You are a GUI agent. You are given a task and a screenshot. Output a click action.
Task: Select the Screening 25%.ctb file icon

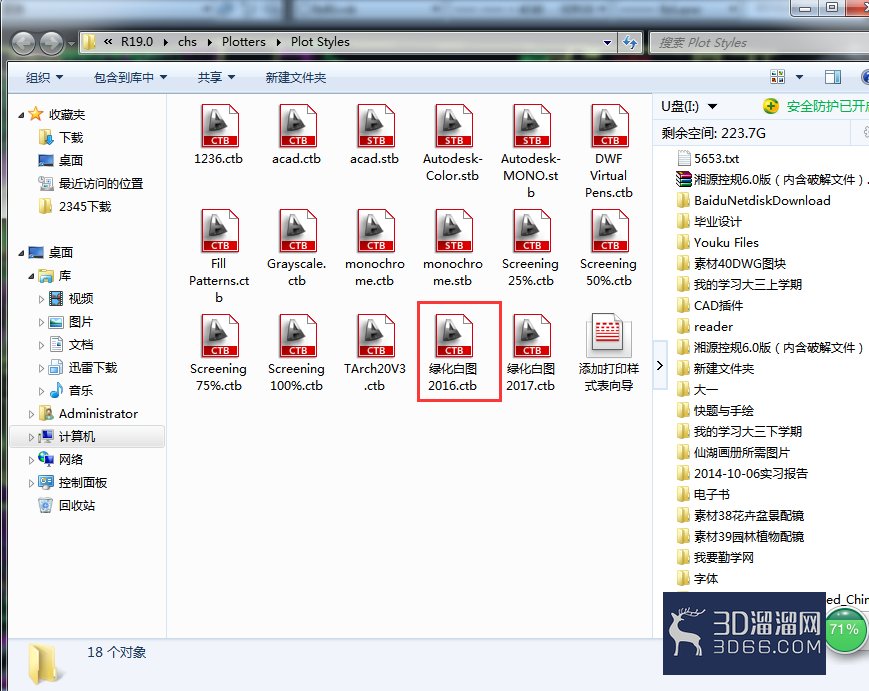(x=531, y=231)
